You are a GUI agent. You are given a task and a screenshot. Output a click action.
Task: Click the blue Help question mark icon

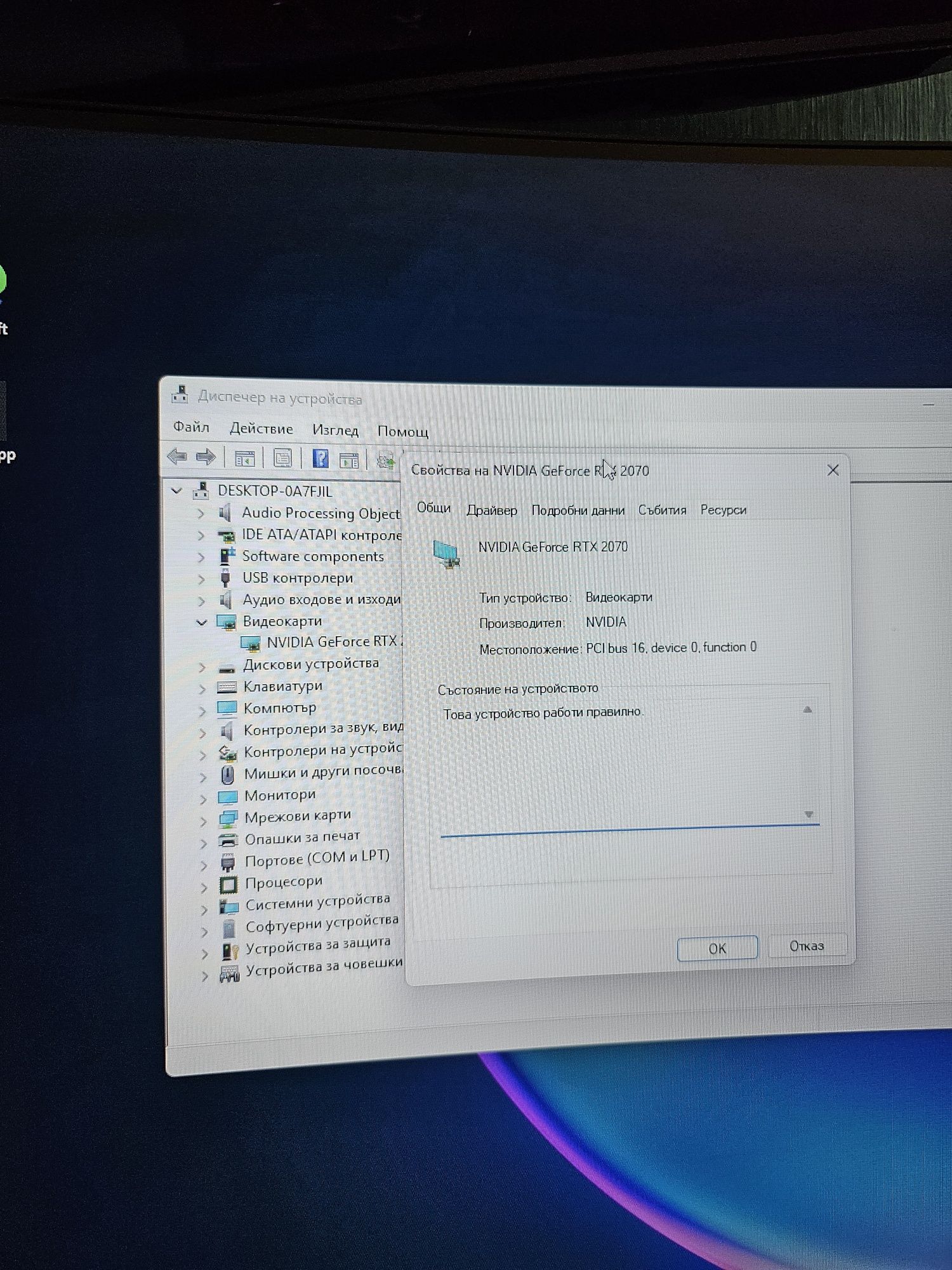point(321,458)
